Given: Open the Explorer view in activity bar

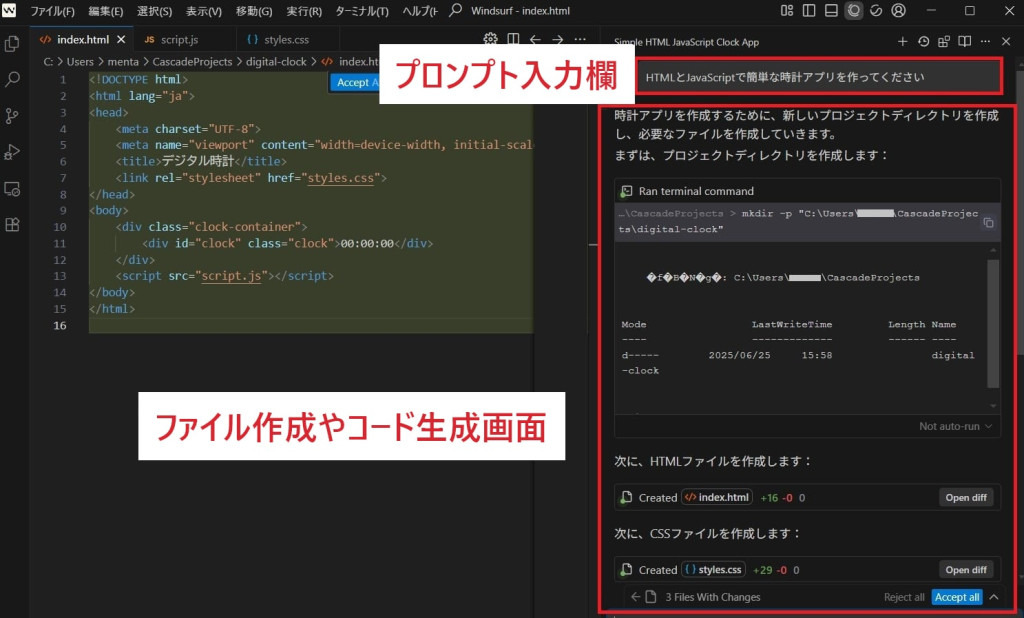Looking at the screenshot, I should pyautogui.click(x=12, y=44).
